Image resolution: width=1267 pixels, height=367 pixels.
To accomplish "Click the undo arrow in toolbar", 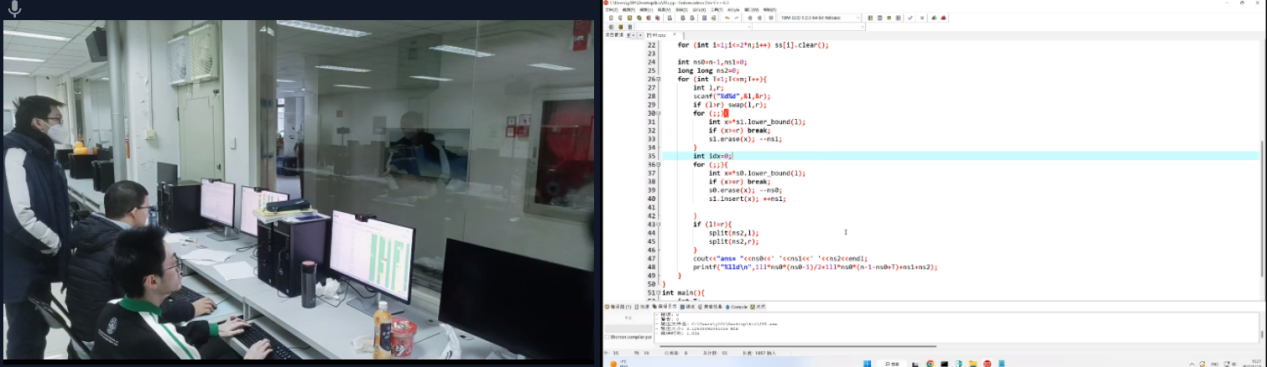I will coord(727,18).
